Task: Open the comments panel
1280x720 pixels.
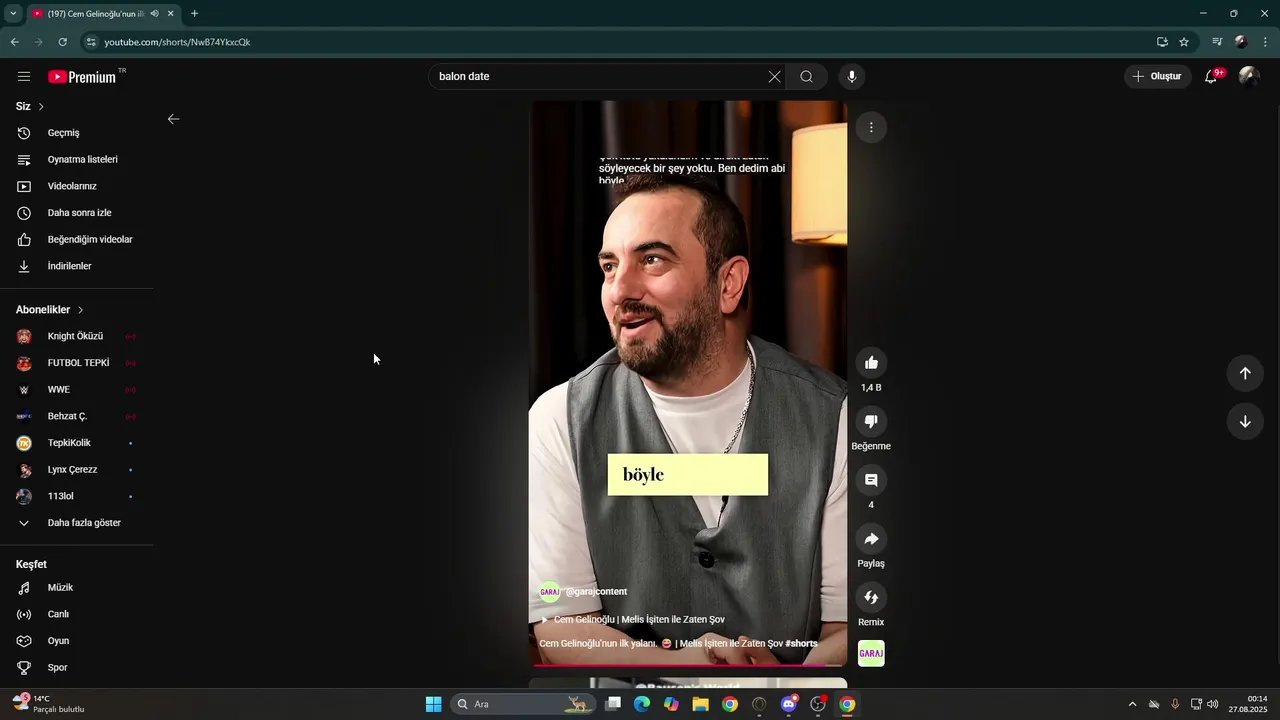Action: 871,480
